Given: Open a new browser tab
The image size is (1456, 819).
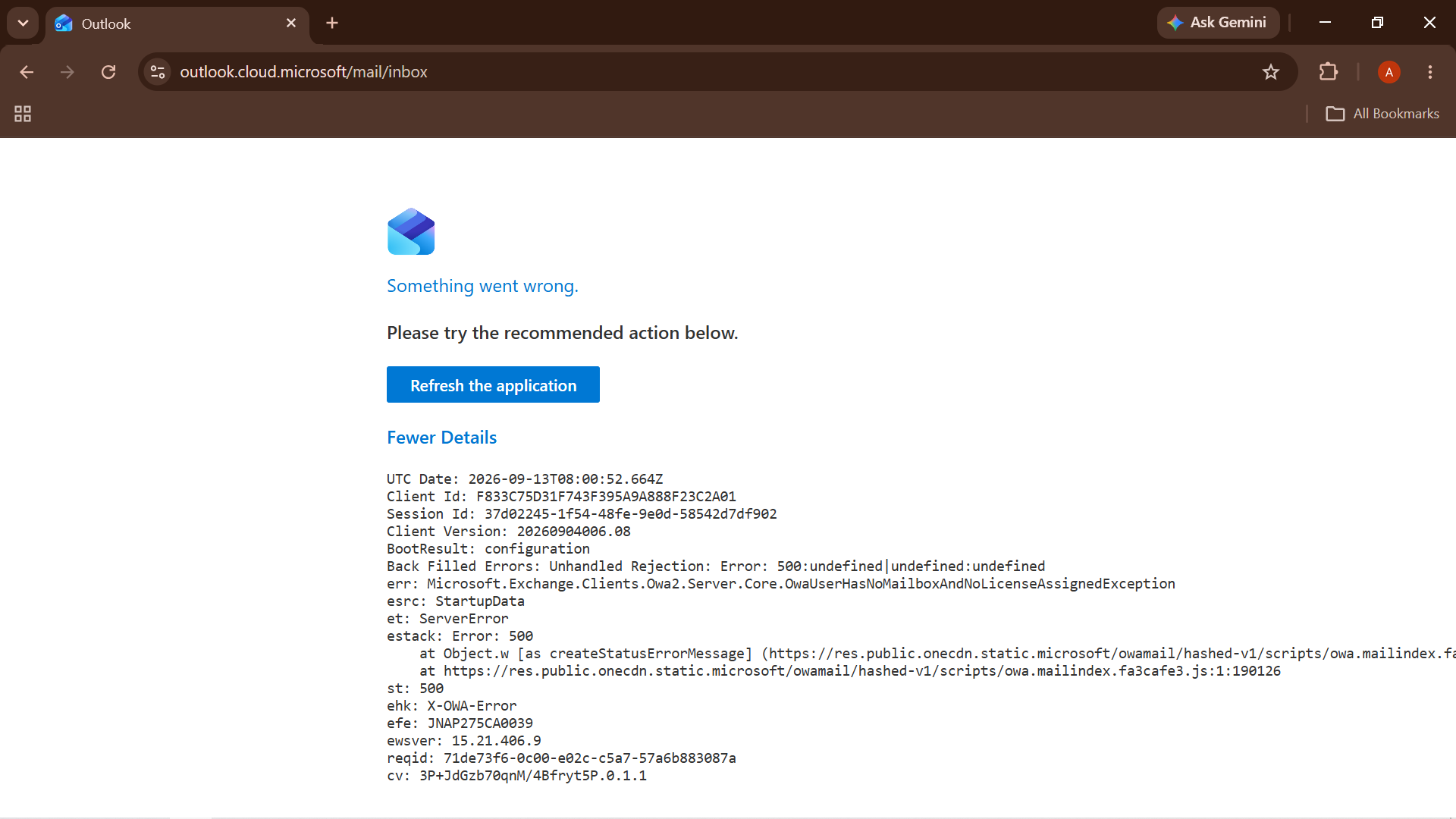Looking at the screenshot, I should (332, 24).
